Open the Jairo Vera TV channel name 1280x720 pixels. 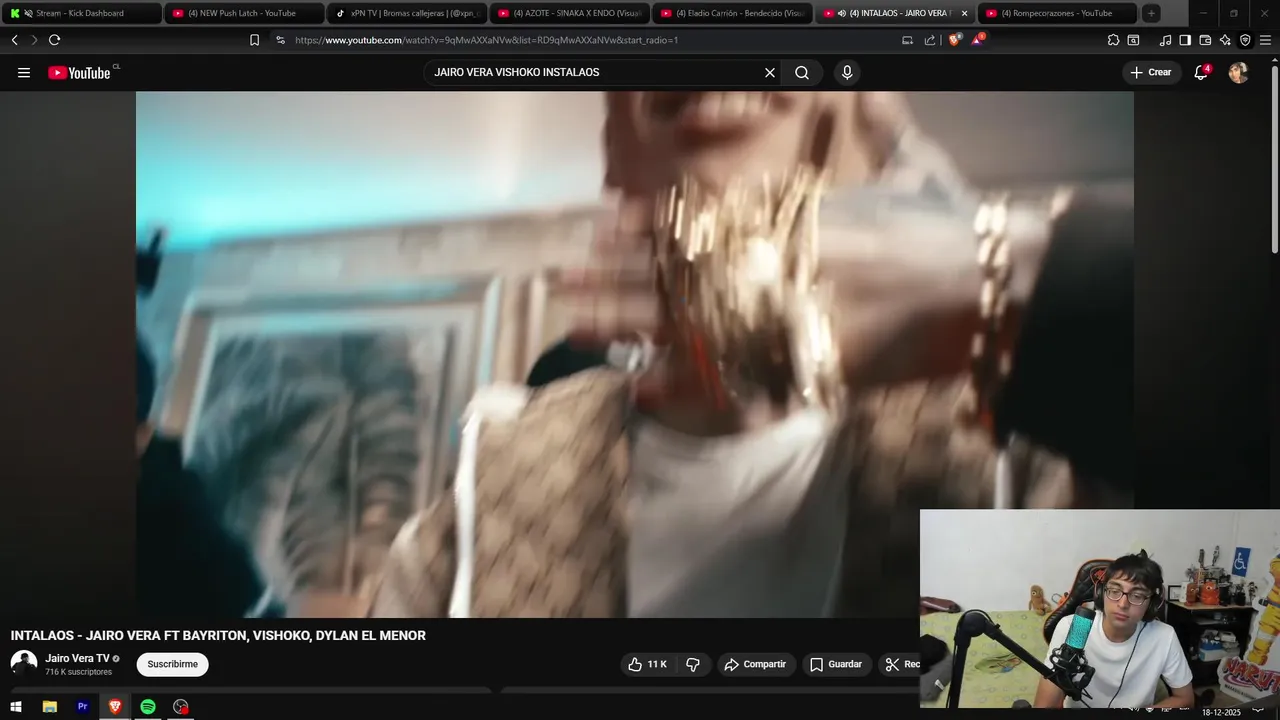77,658
